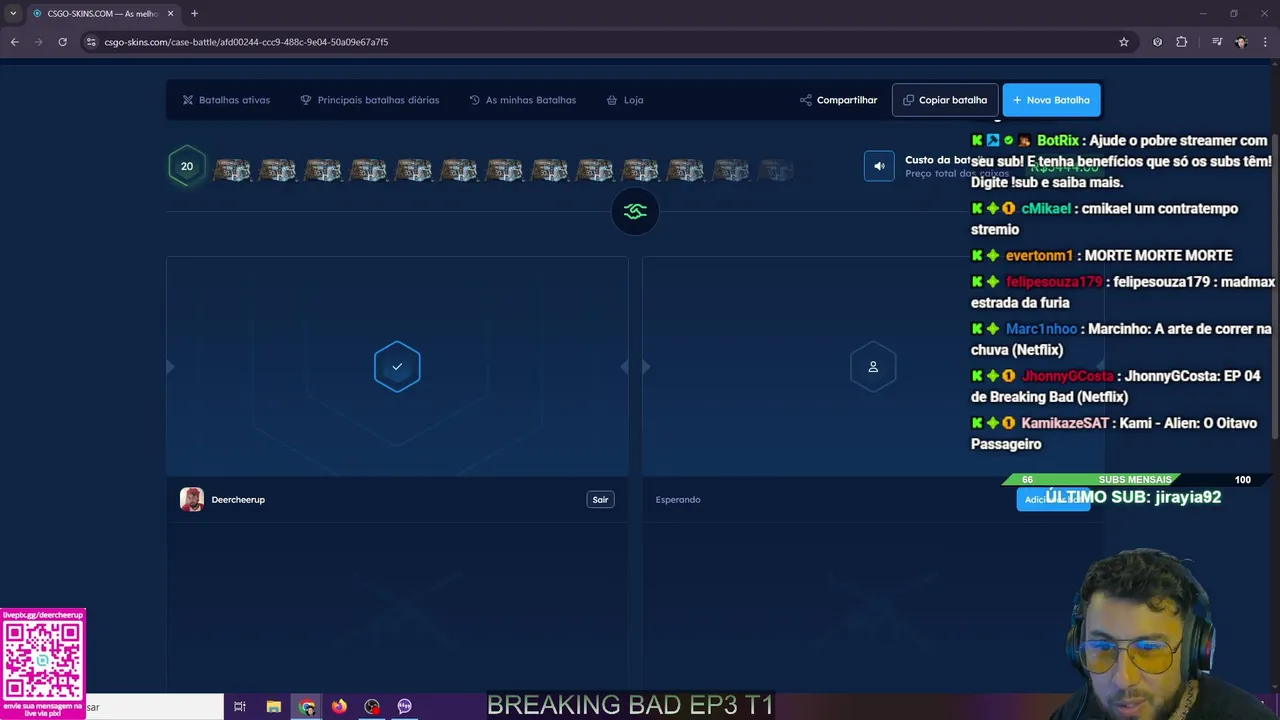Open the Loja tab
Image resolution: width=1280 pixels, height=720 pixels.
[624, 100]
